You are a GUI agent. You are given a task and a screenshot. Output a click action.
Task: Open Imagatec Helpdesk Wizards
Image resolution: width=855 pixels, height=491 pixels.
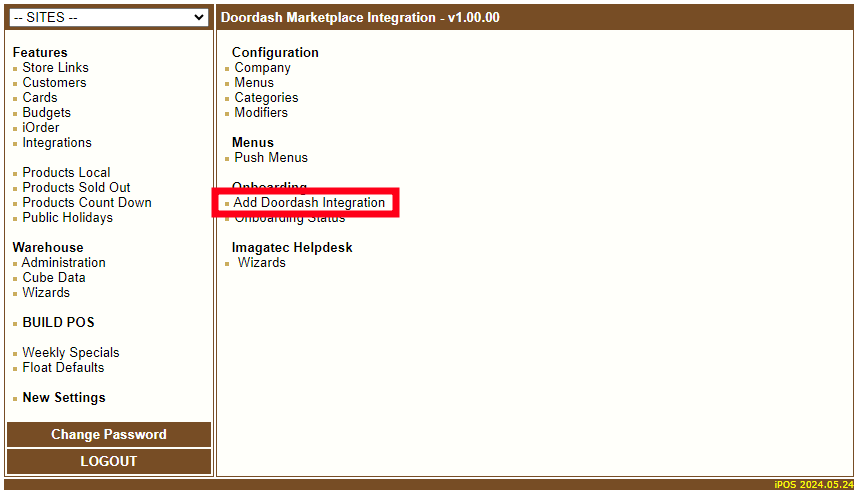(261, 263)
